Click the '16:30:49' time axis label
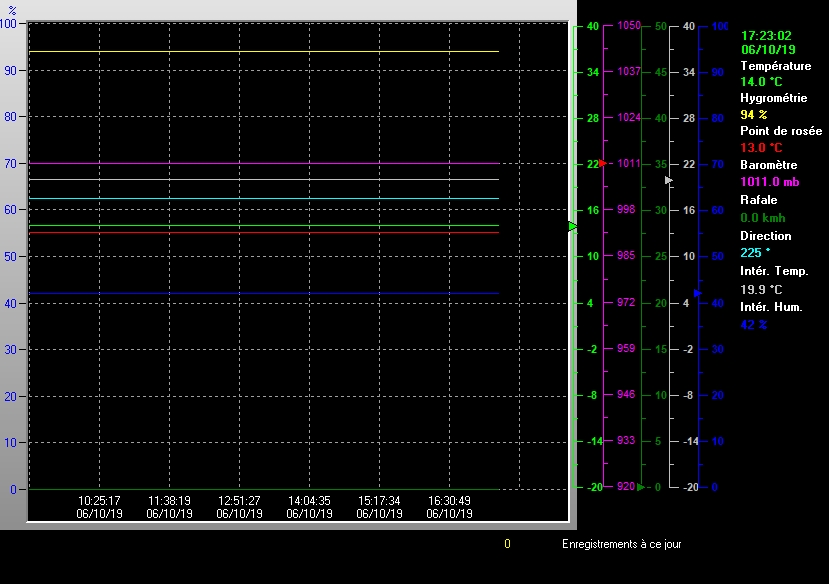Image resolution: width=829 pixels, height=584 pixels. [x=449, y=500]
